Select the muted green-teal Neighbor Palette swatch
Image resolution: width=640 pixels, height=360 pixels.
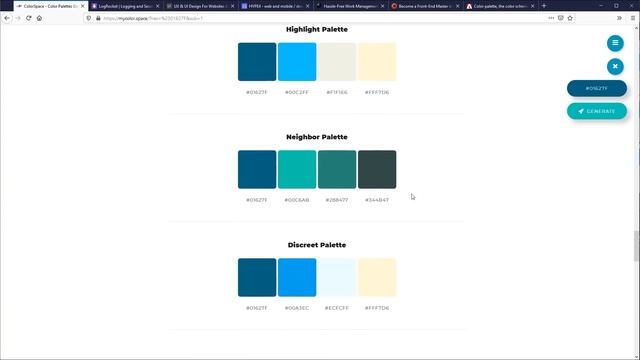pos(337,169)
